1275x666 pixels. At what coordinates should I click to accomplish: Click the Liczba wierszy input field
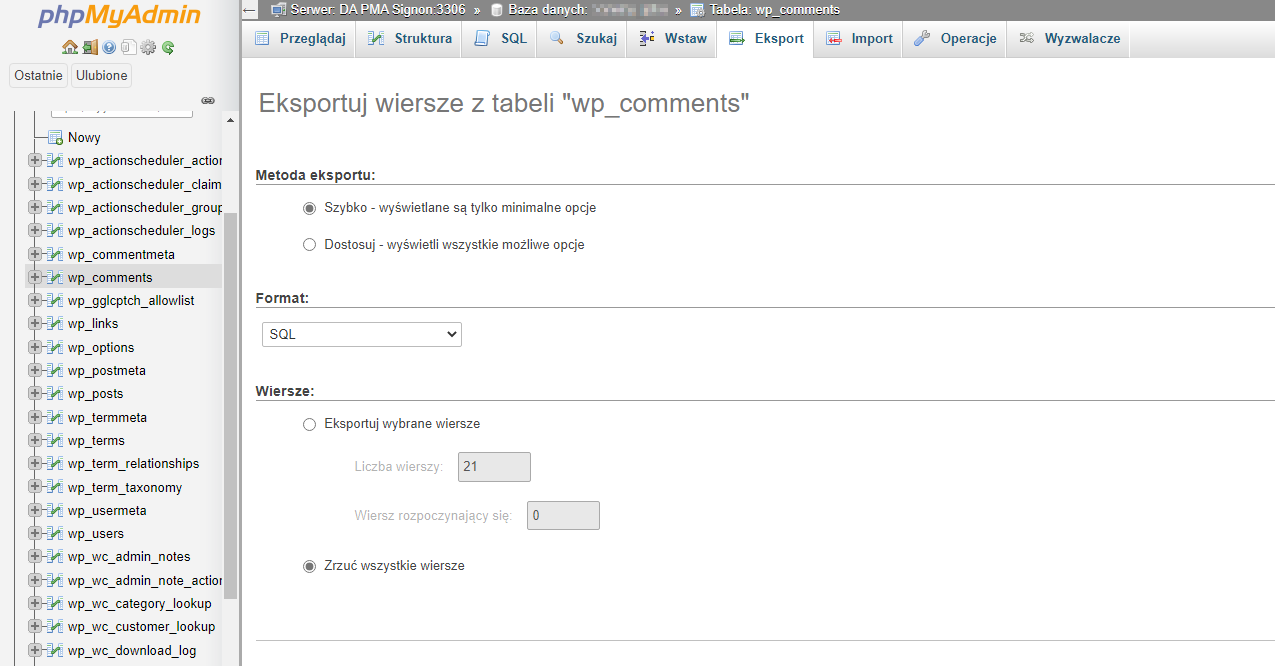(x=494, y=467)
